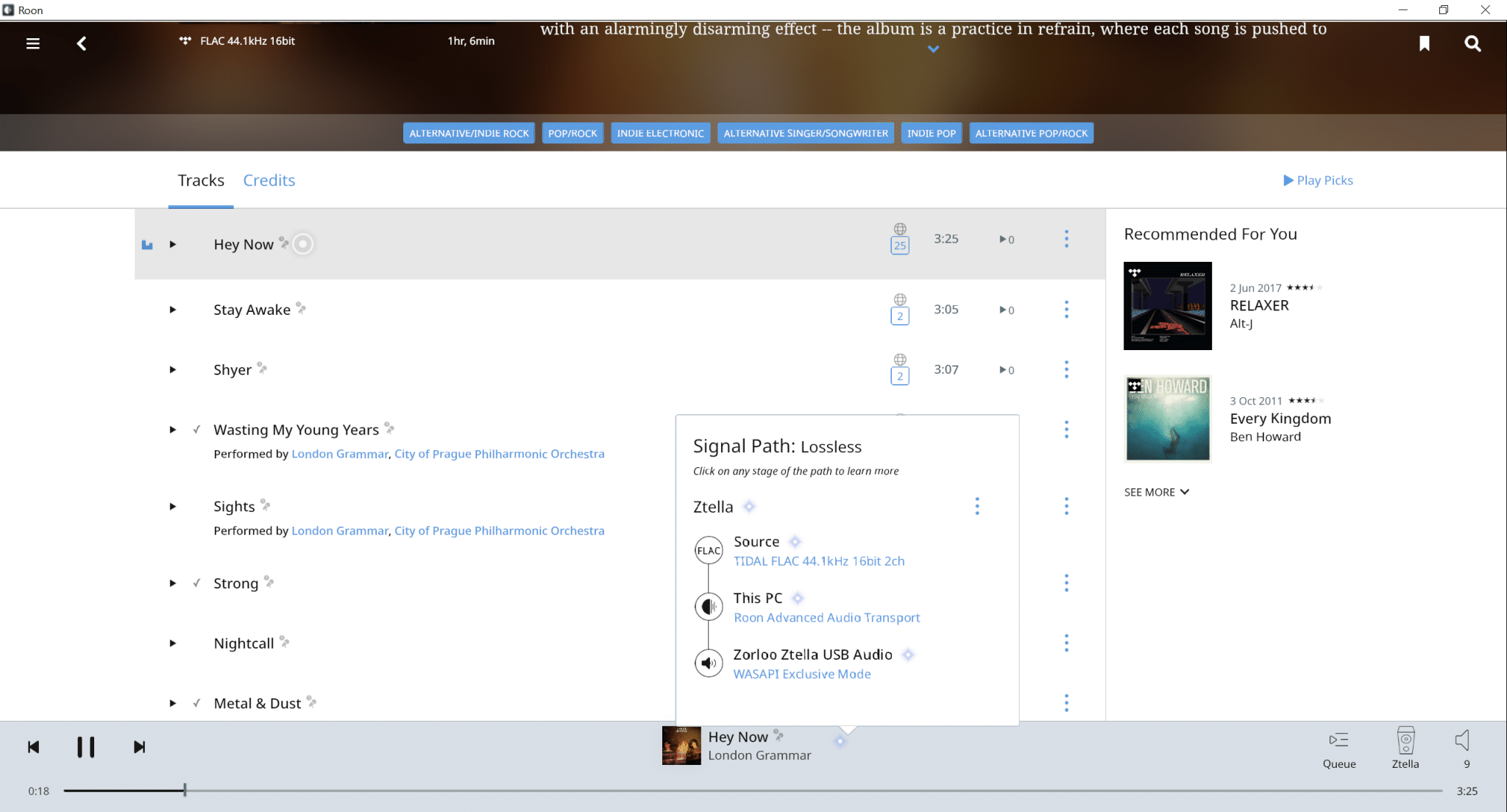1507x812 pixels.
Task: Click versions badge 25 for Hey Now
Action: tap(899, 246)
